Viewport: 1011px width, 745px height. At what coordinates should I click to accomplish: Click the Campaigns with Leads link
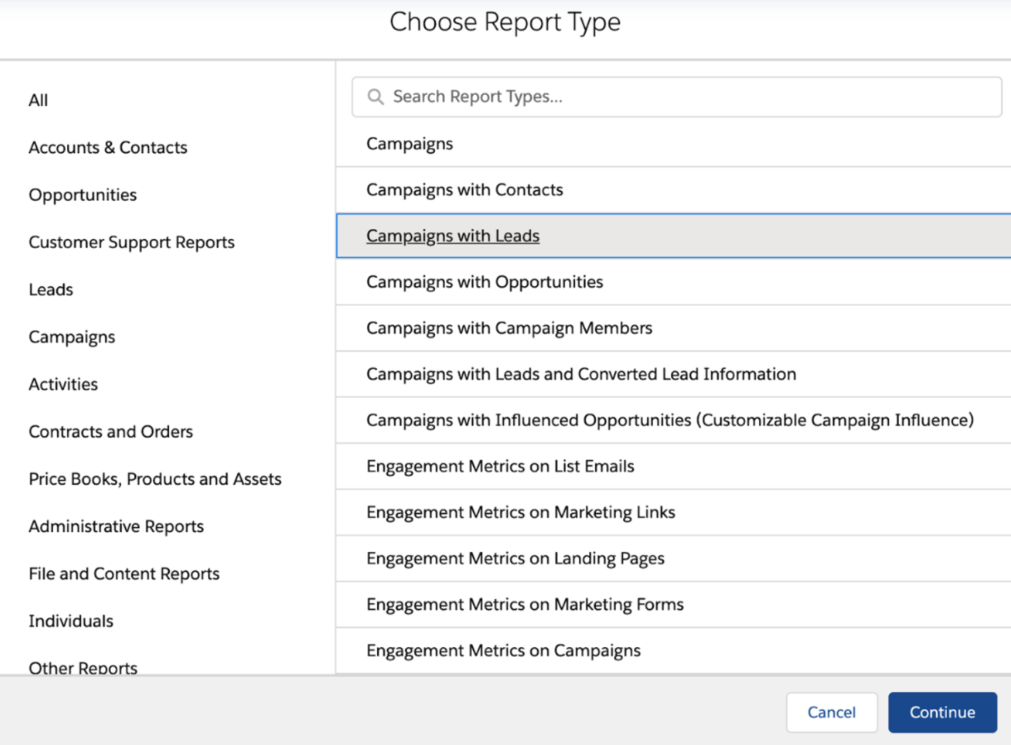(453, 236)
